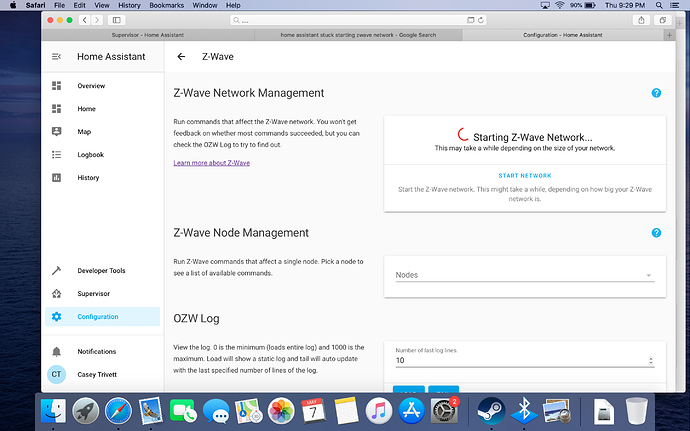690x431 pixels.
Task: Switch to Supervisor - Home Assistant tab
Action: pyautogui.click(x=148, y=35)
